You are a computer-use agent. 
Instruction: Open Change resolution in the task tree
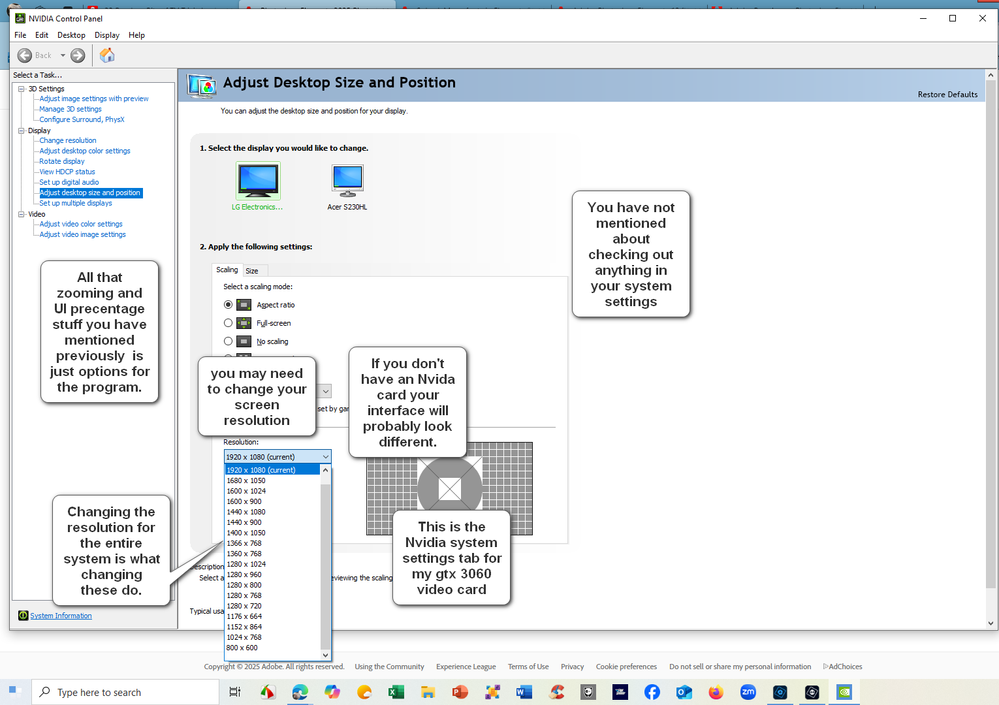pos(68,141)
